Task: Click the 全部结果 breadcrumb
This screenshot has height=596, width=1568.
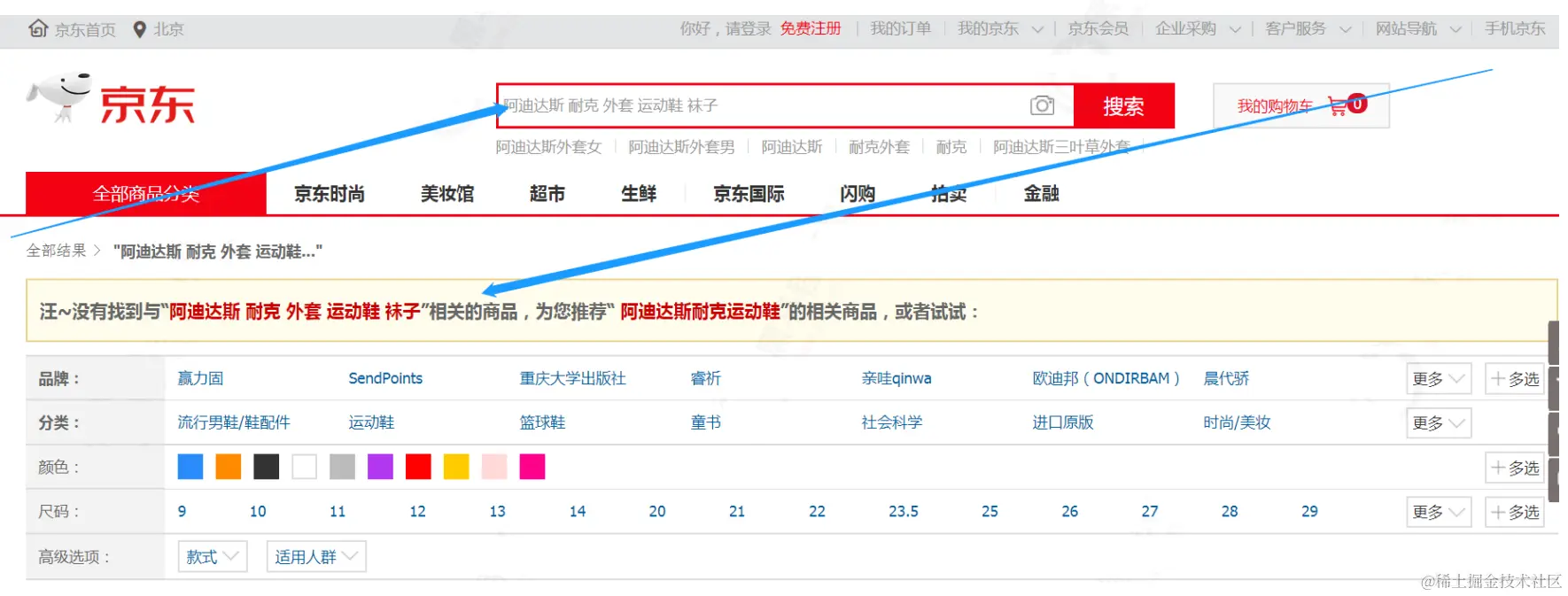Action: click(57, 251)
